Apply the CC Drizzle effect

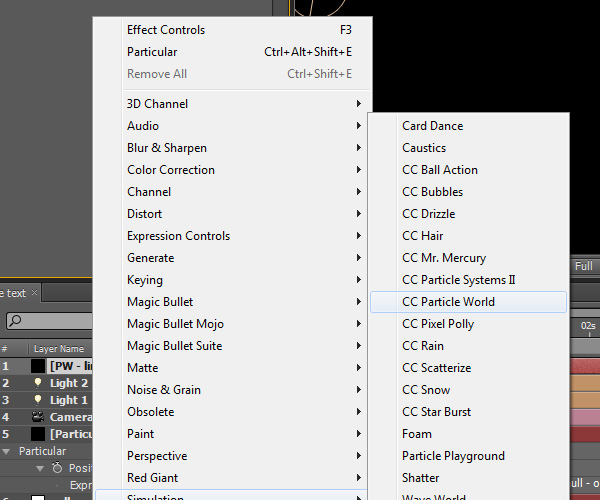pos(468,213)
